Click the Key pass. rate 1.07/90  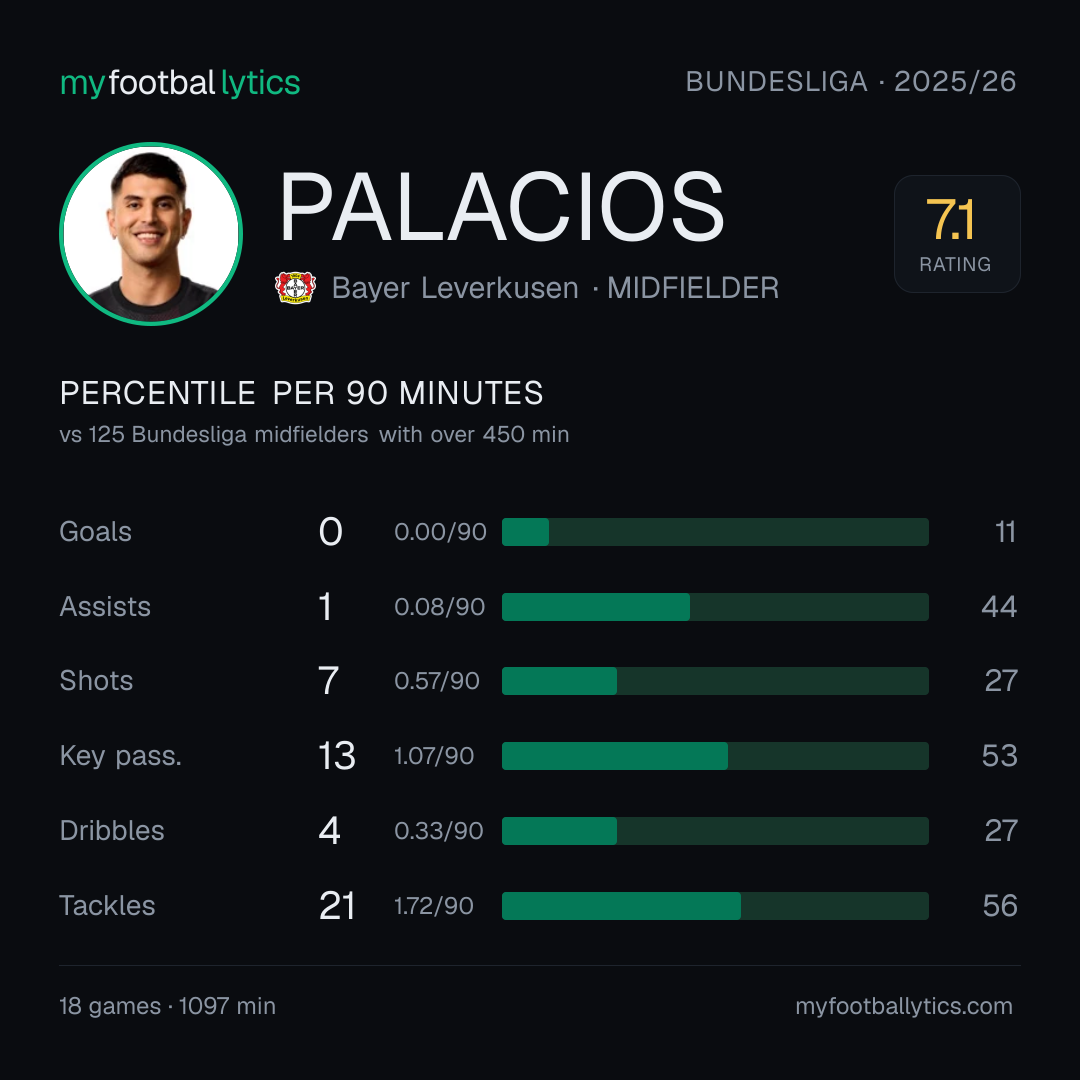pos(434,756)
